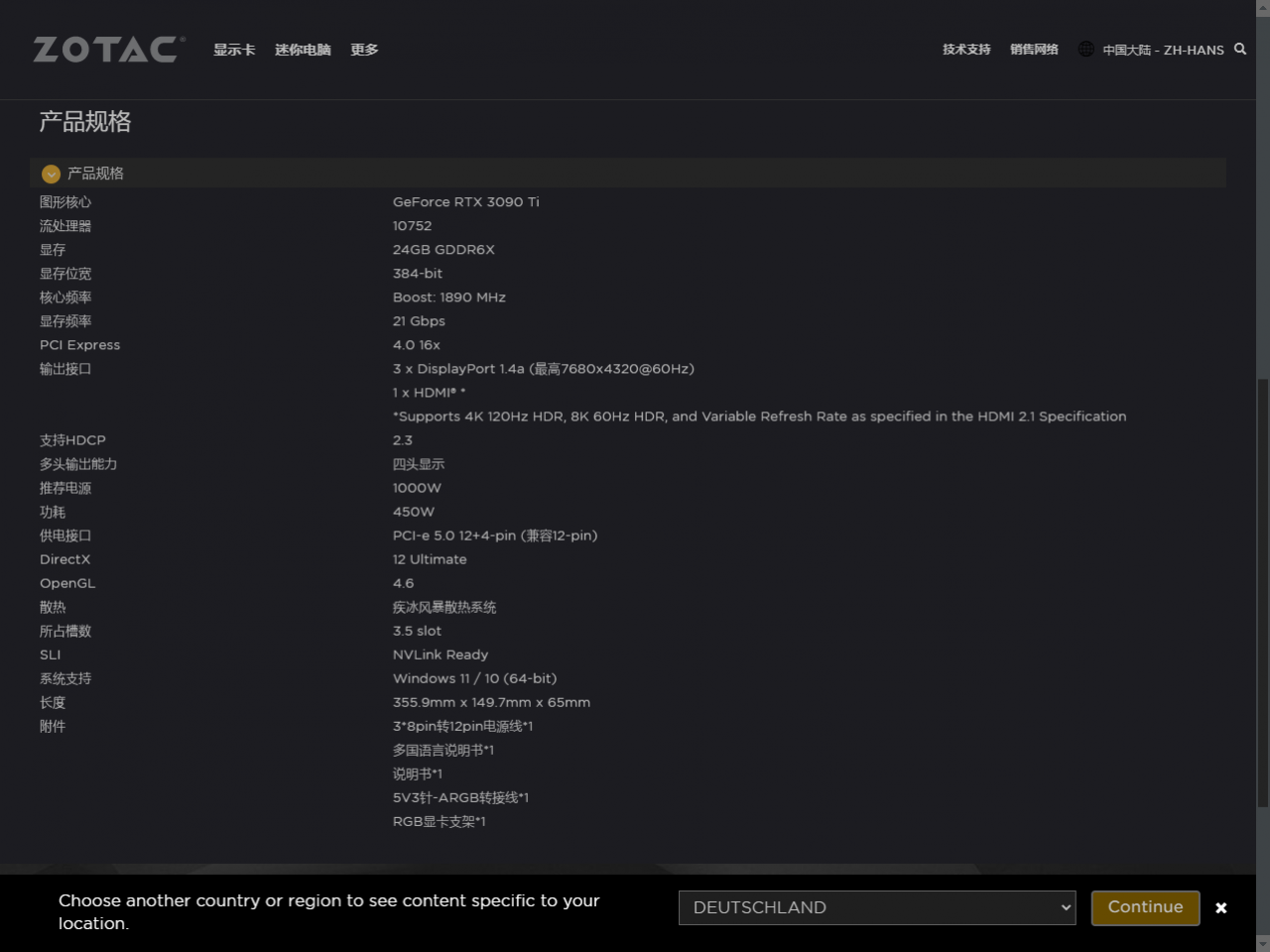The image size is (1270, 952).
Task: Click the HDMI 2.1 specification footnote text
Action: [x=760, y=416]
